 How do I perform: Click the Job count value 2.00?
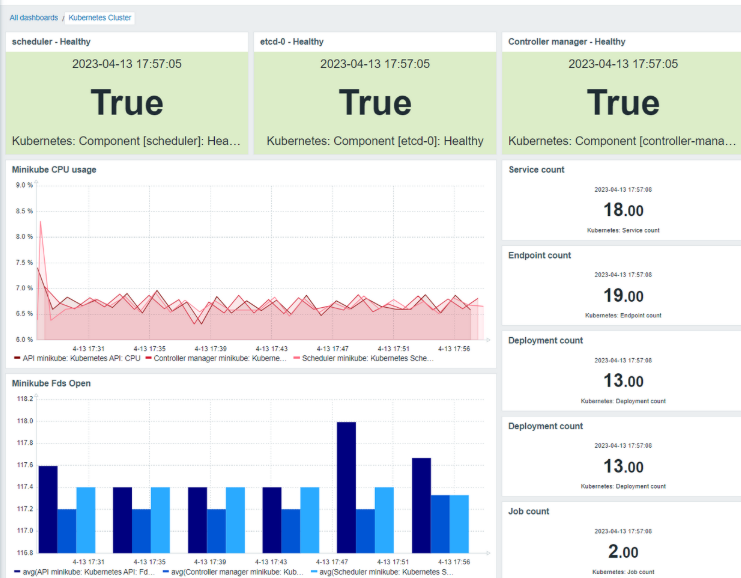pyautogui.click(x=622, y=552)
